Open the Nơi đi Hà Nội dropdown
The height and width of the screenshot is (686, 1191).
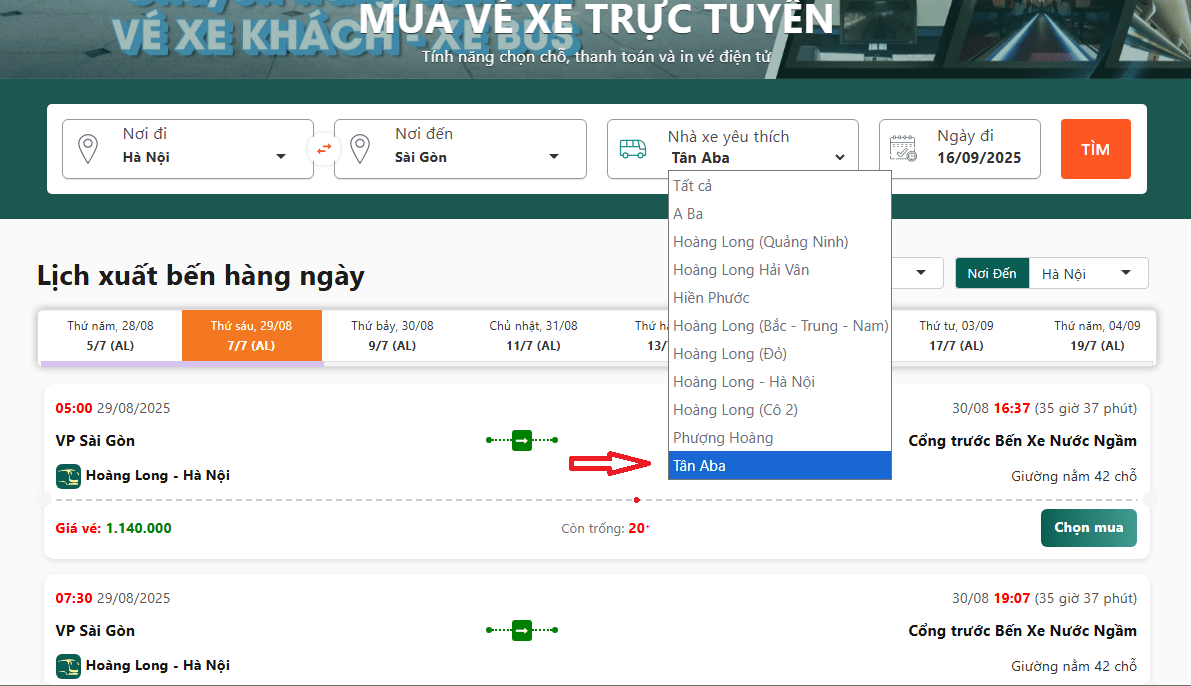[200, 157]
